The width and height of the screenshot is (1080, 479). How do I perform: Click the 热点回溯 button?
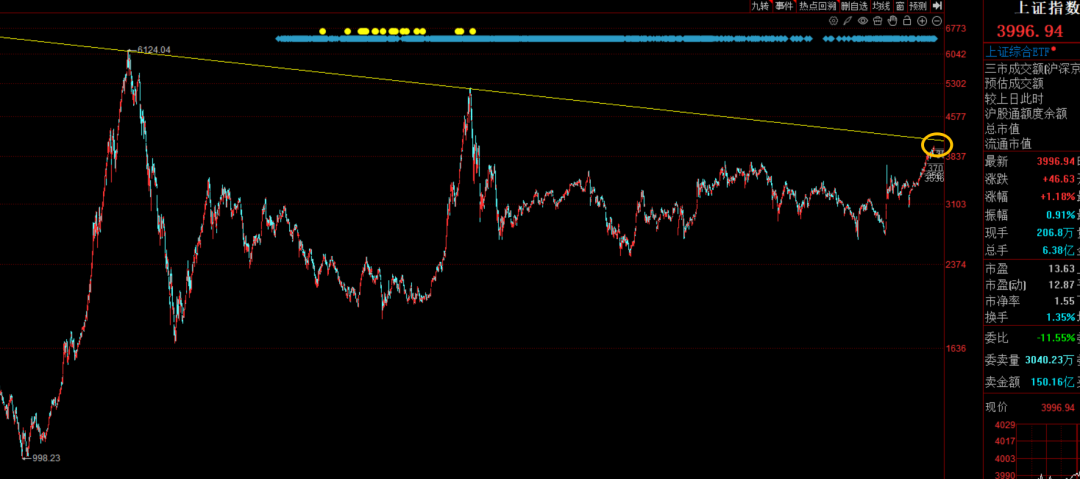pyautogui.click(x=816, y=6)
